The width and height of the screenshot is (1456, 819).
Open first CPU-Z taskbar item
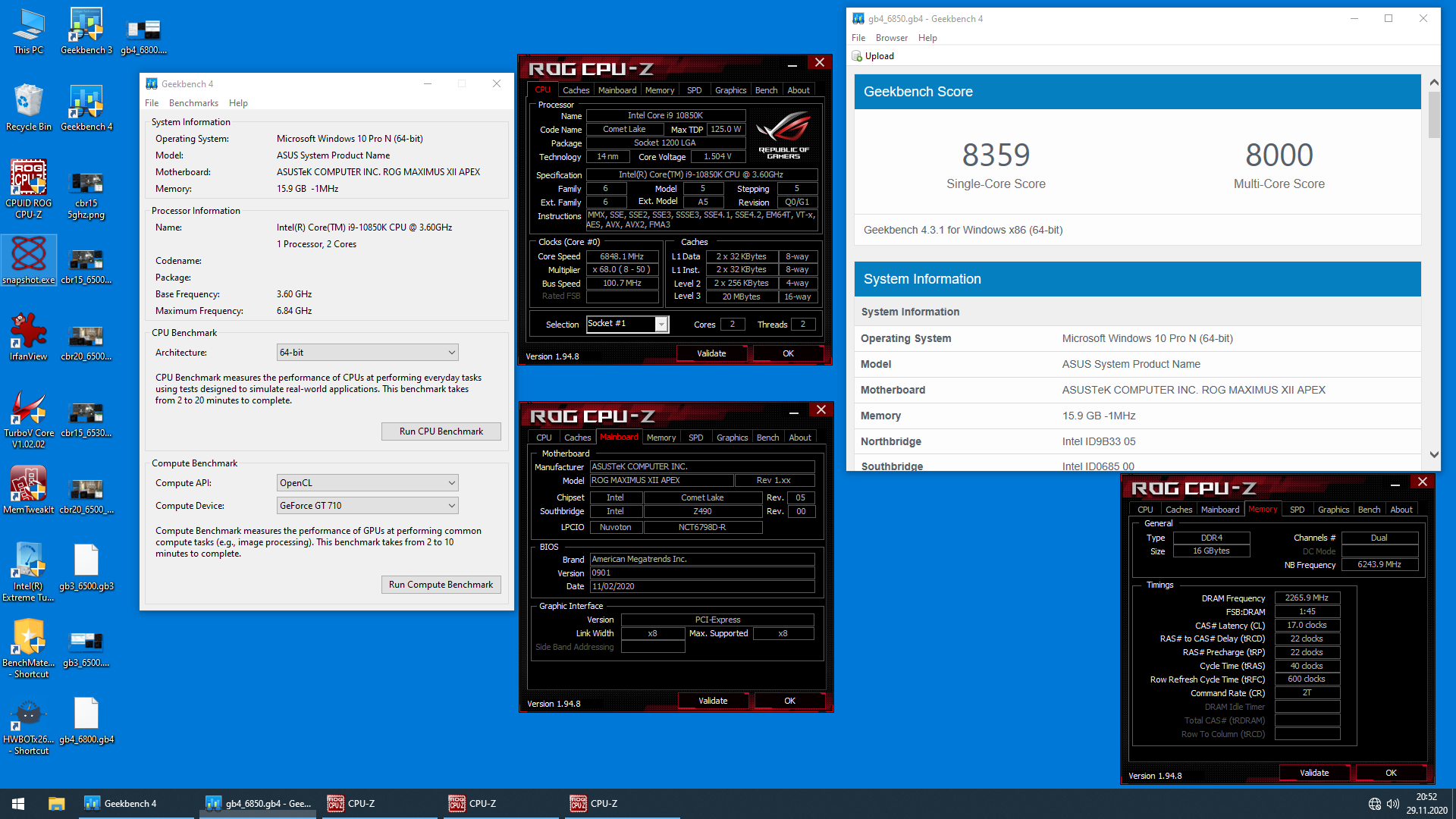[x=379, y=804]
